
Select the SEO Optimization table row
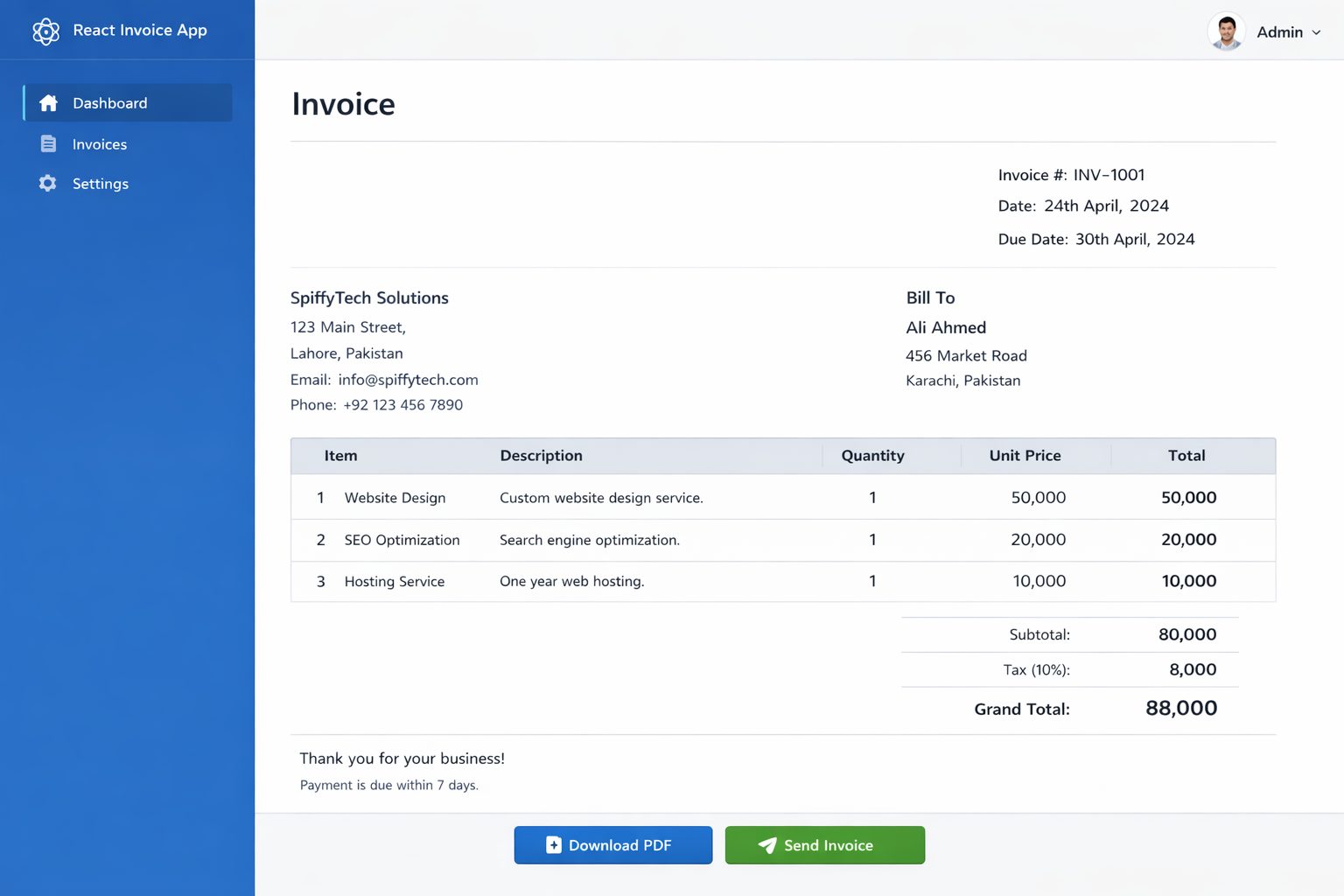[x=782, y=540]
